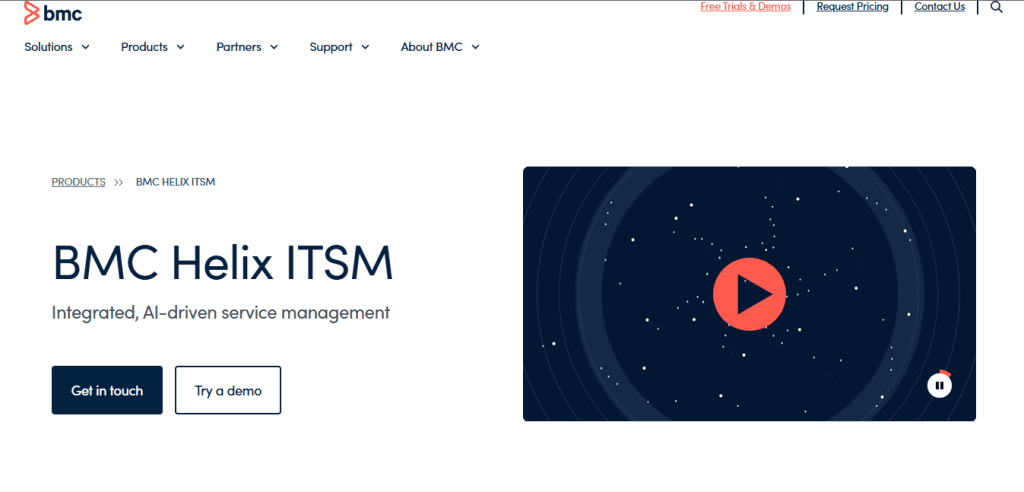Open the search magnifier icon
The width and height of the screenshot is (1024, 492).
tap(997, 7)
